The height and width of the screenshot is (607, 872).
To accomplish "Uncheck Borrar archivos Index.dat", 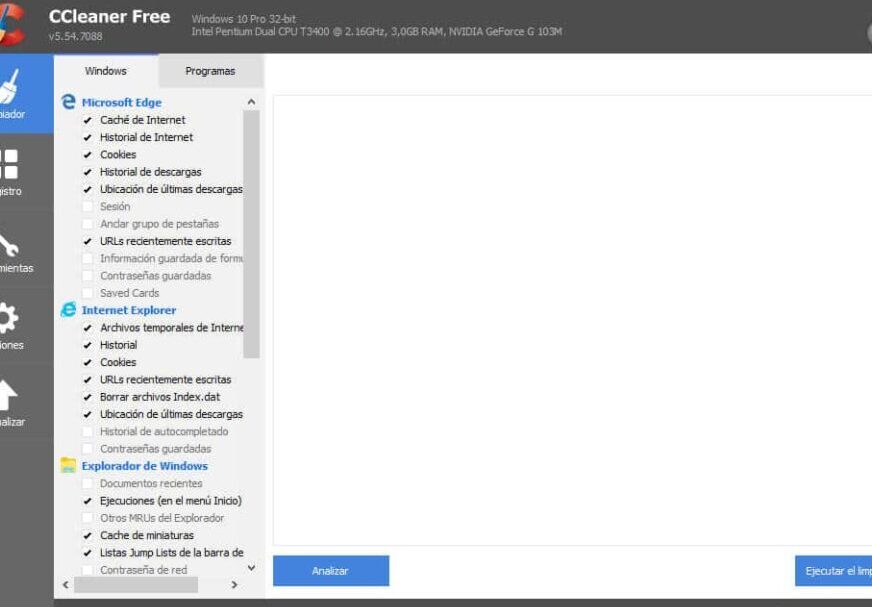I will coord(87,397).
